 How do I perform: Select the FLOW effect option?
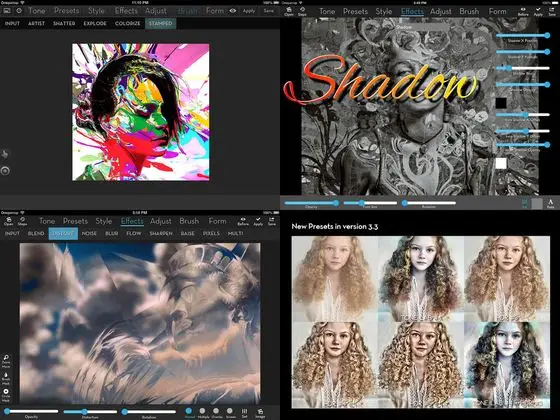(x=134, y=233)
